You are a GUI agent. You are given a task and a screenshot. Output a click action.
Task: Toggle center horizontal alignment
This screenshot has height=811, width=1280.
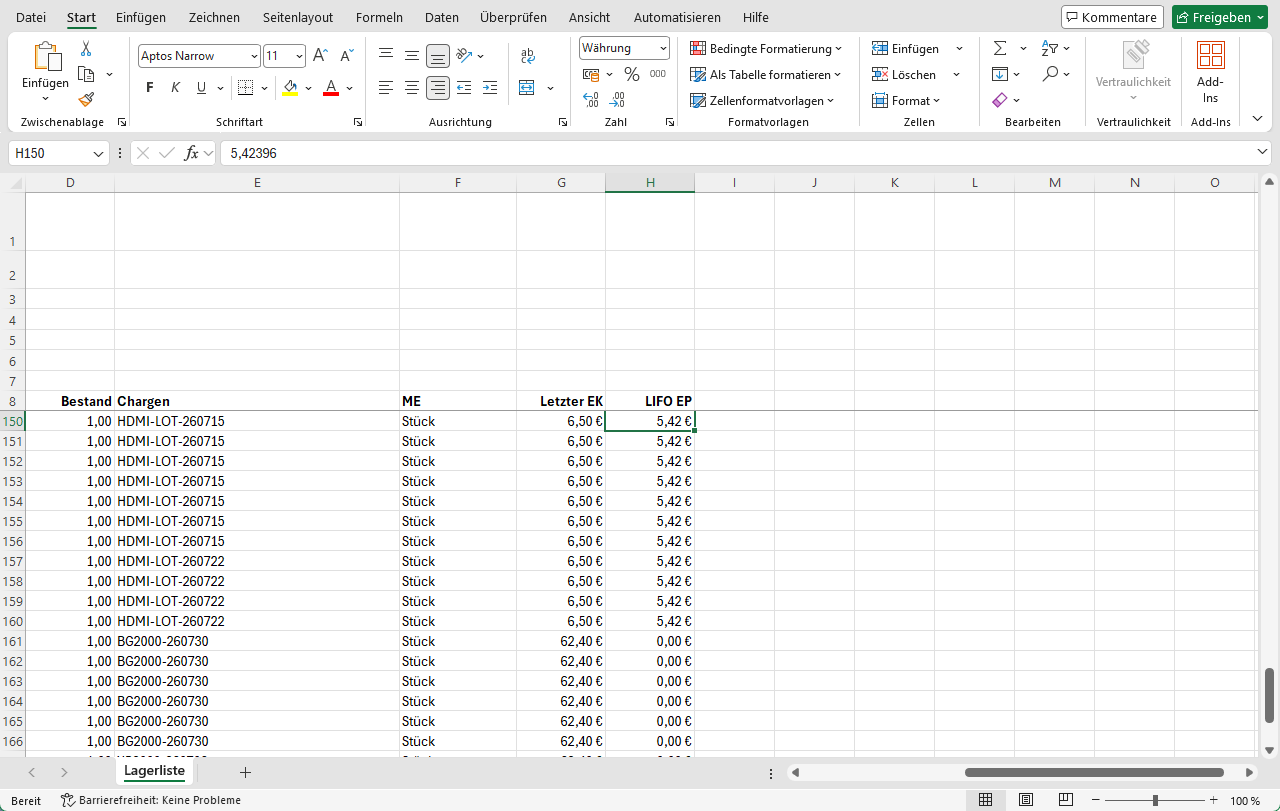[x=412, y=88]
